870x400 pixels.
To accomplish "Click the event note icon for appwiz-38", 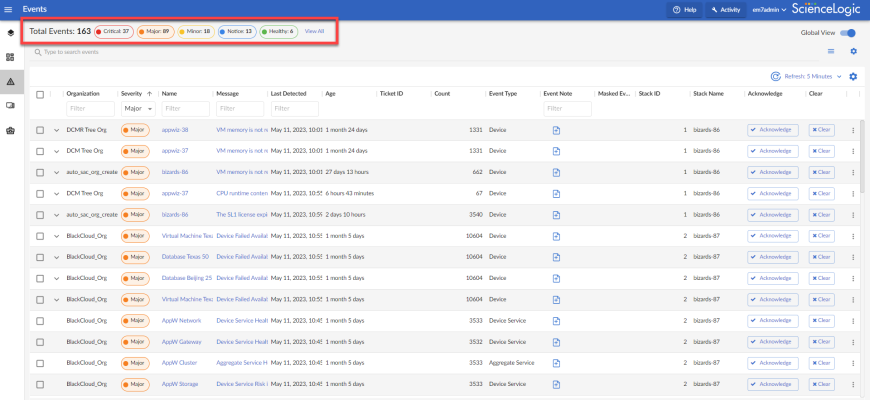I will click(556, 130).
